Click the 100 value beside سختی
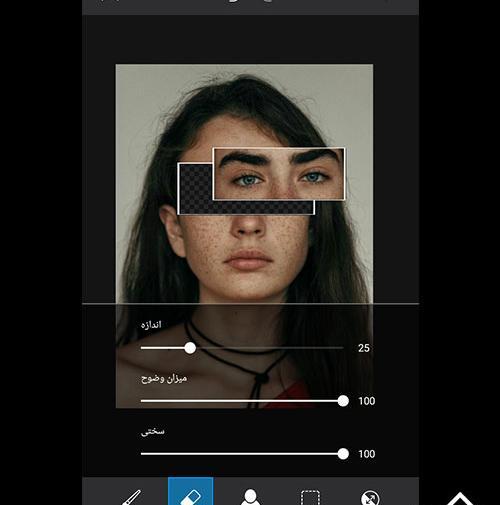This screenshot has width=500, height=505. (x=367, y=454)
